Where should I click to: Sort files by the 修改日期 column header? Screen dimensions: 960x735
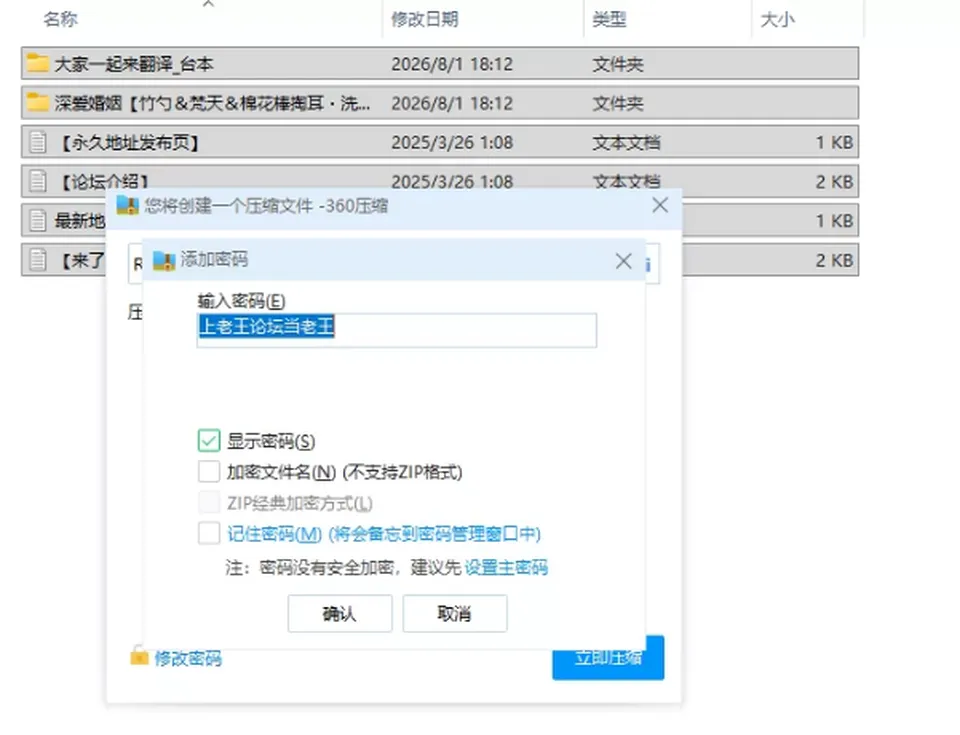click(424, 19)
